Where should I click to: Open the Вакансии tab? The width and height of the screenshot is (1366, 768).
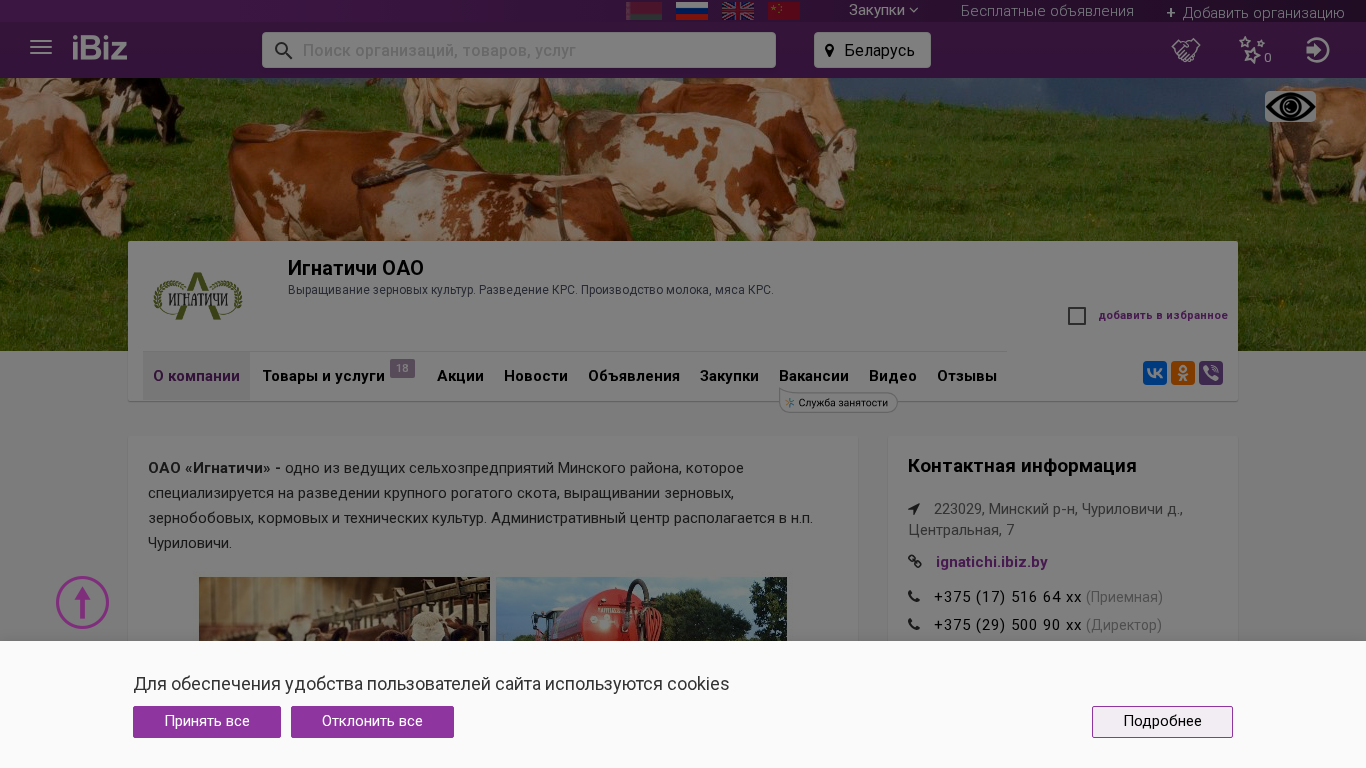coord(814,376)
